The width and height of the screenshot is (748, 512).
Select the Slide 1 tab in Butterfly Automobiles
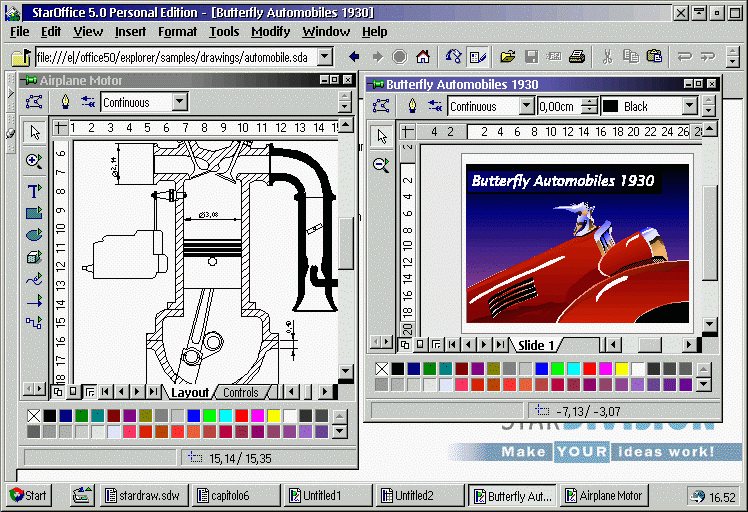pyautogui.click(x=536, y=345)
